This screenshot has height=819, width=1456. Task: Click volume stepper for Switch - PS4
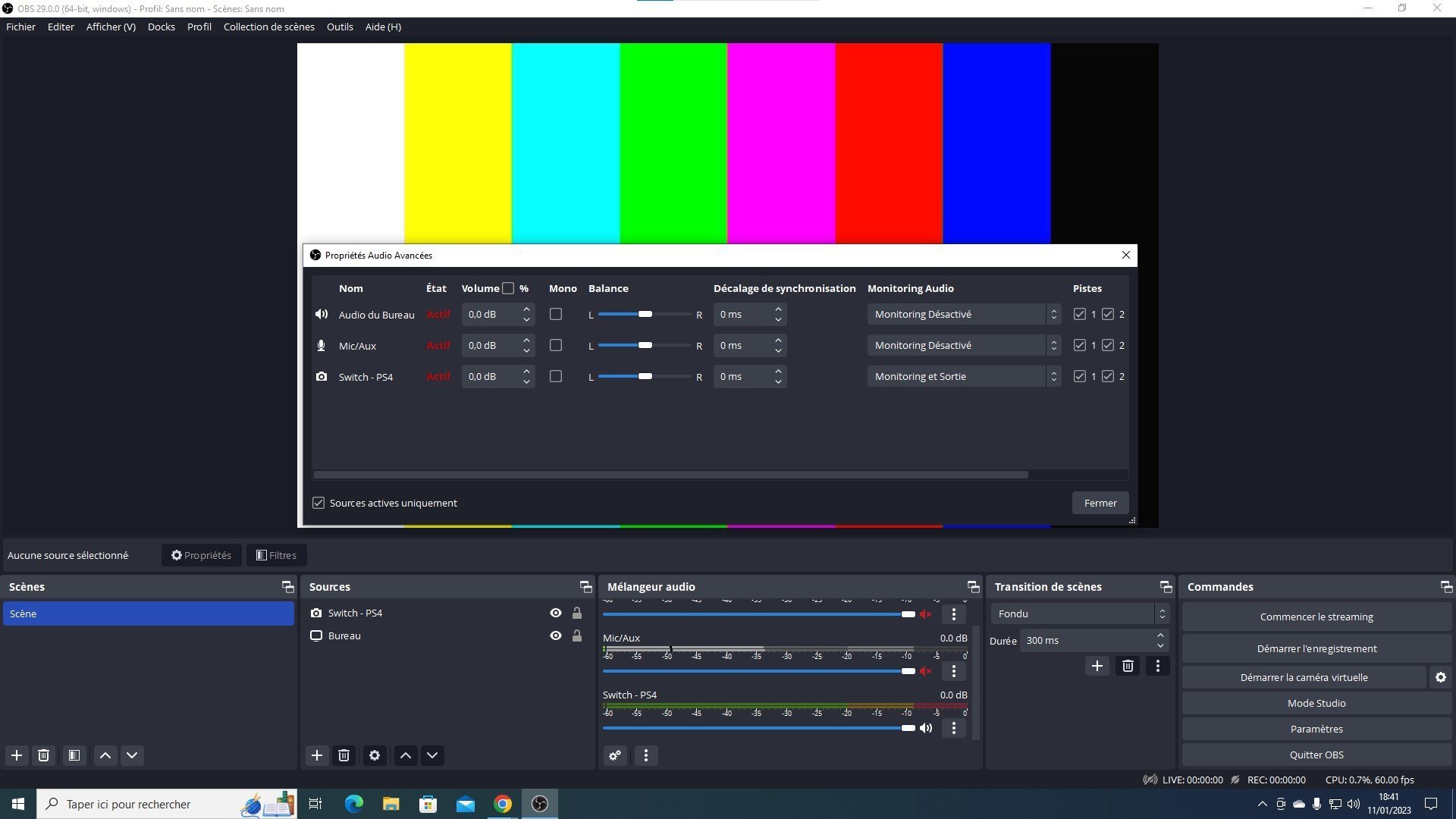[x=526, y=376]
